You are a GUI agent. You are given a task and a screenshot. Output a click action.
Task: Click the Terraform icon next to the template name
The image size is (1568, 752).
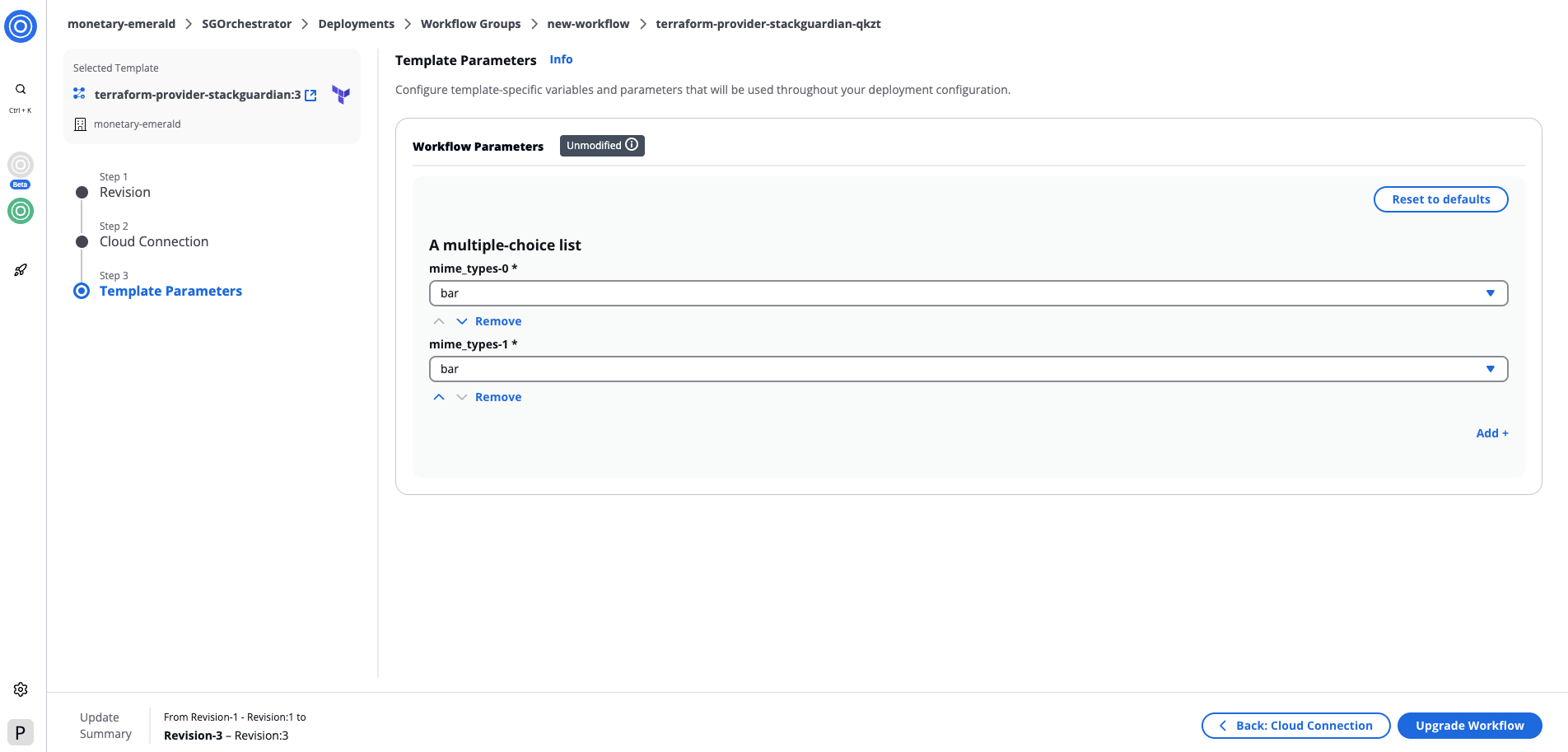coord(340,94)
